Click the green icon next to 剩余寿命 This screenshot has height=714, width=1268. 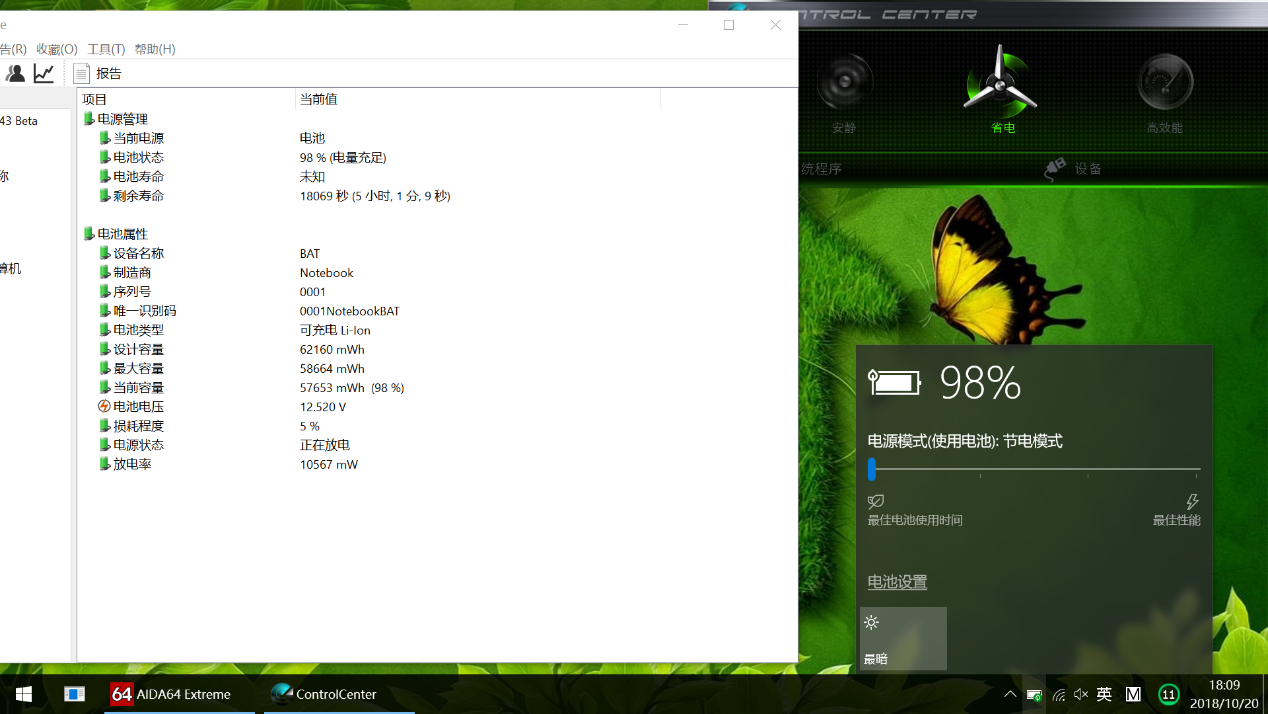pos(105,196)
